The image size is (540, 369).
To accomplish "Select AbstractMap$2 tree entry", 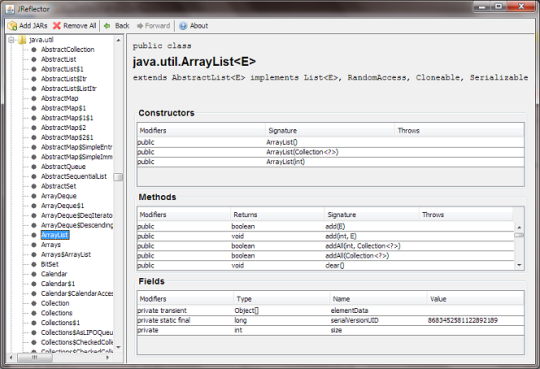I will tap(63, 128).
